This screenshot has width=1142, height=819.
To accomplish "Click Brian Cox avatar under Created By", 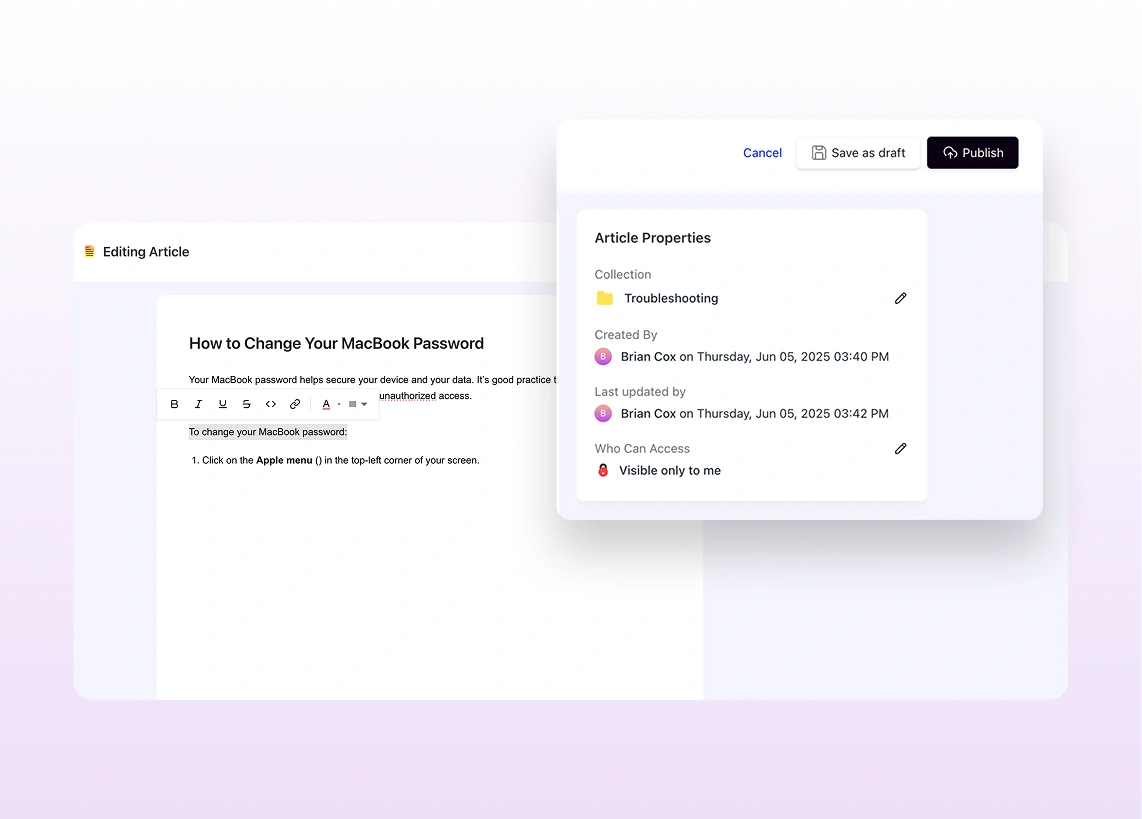I will [x=603, y=356].
